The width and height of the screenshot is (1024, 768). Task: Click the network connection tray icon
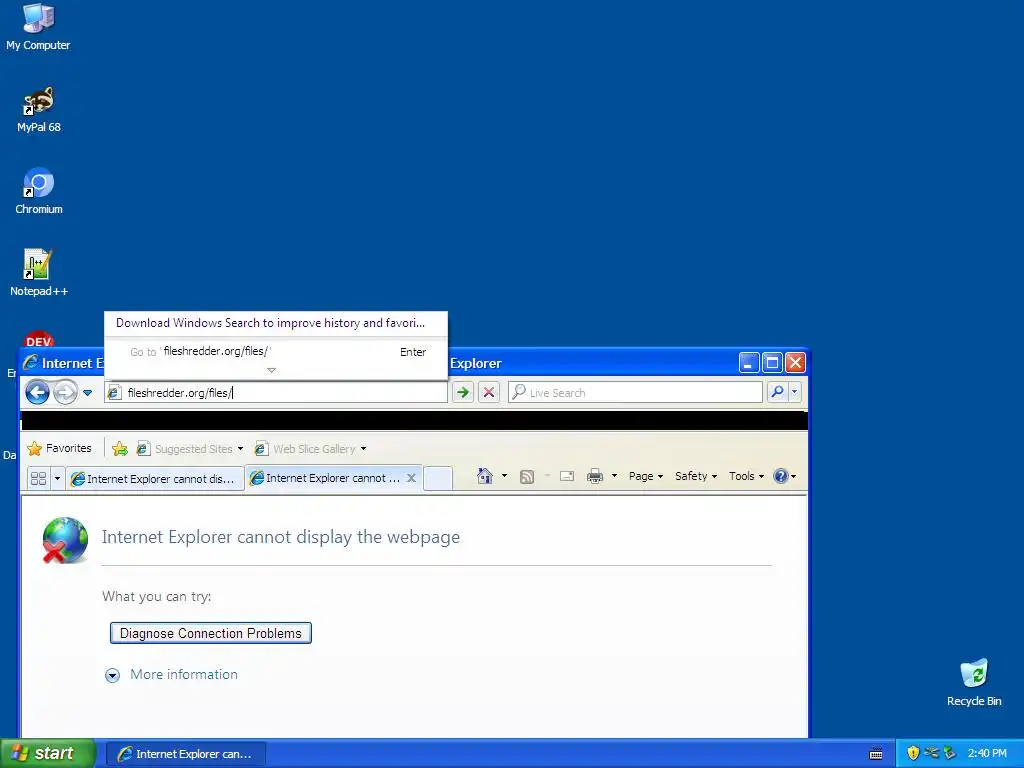pyautogui.click(x=931, y=753)
